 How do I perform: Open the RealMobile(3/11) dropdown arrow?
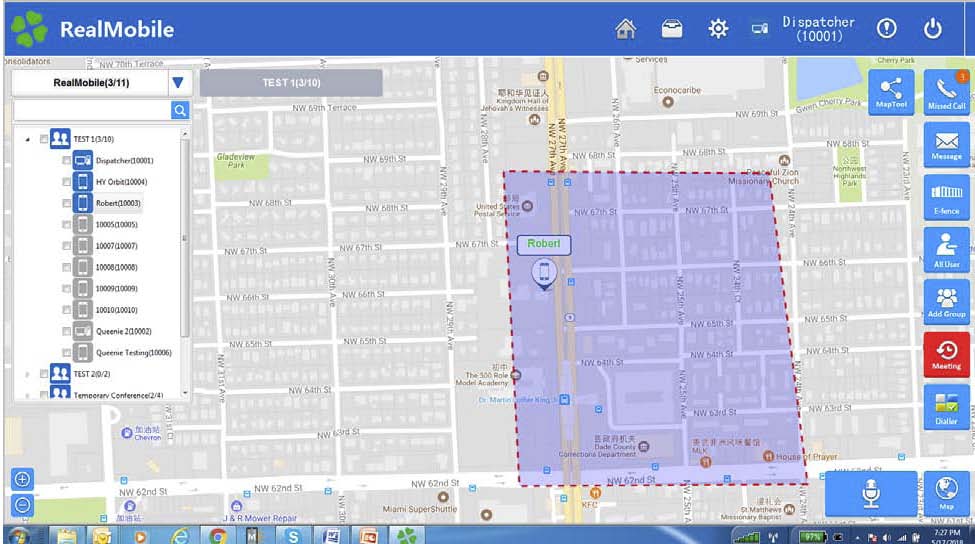178,83
